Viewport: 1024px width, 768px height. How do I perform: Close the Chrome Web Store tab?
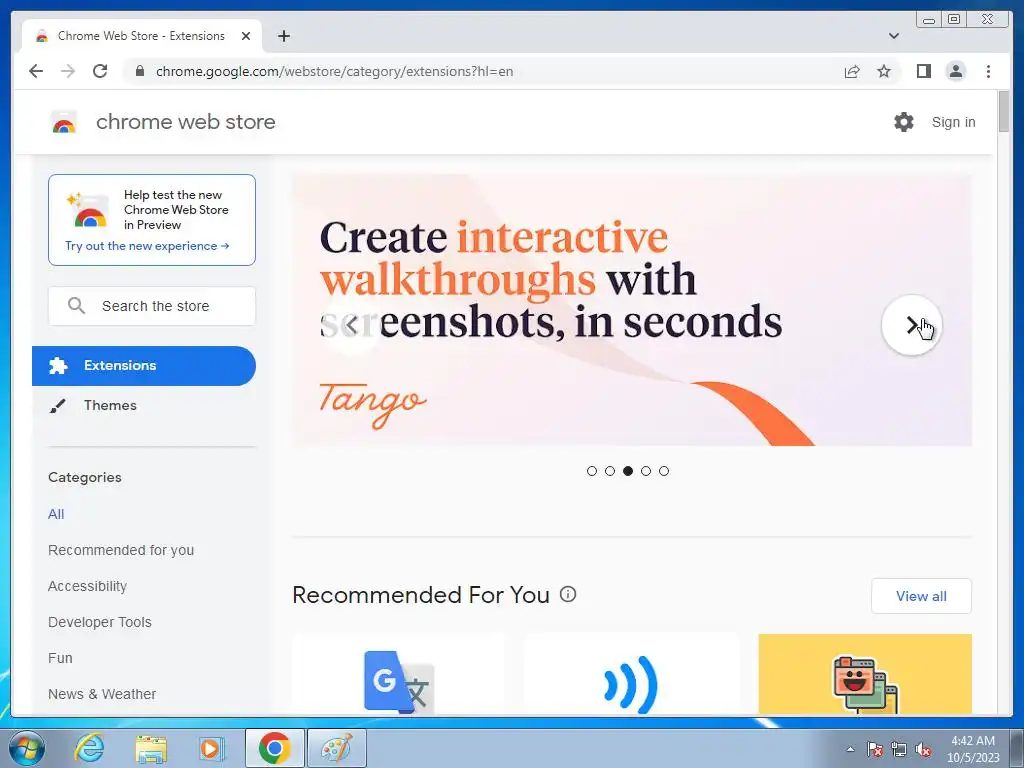[x=246, y=36]
